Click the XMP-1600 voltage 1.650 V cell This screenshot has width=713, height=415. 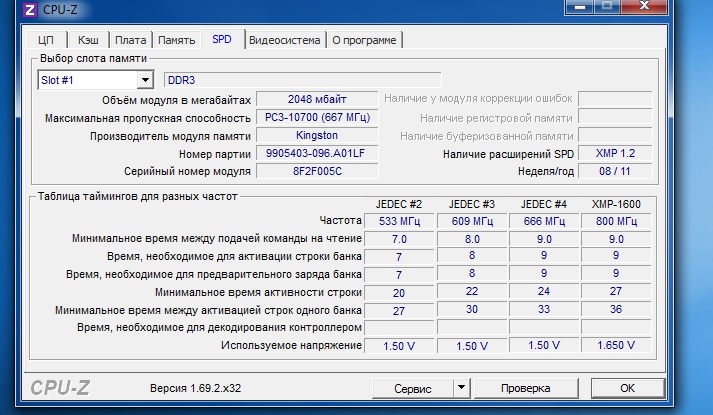(616, 345)
